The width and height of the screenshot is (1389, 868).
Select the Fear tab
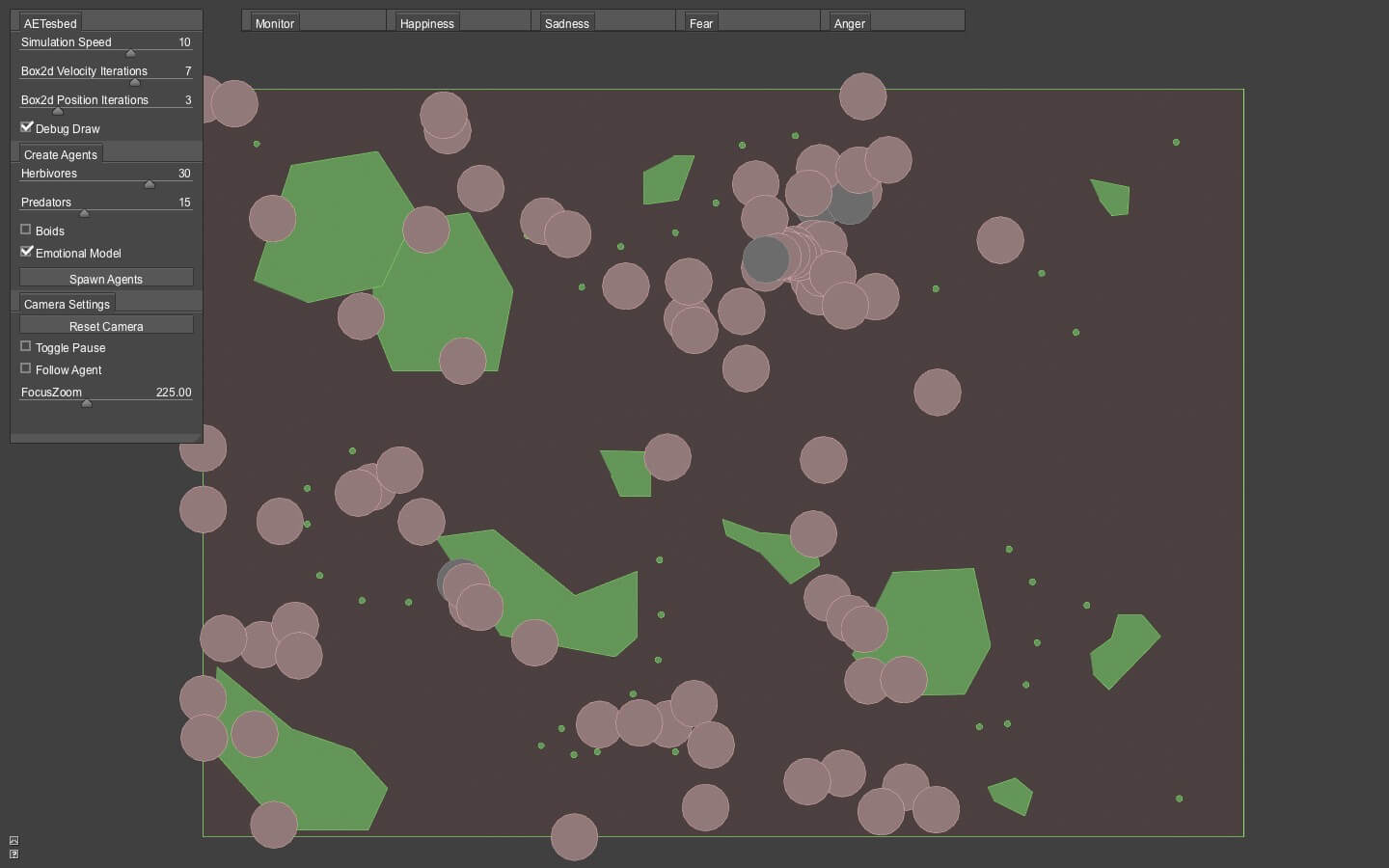point(701,23)
